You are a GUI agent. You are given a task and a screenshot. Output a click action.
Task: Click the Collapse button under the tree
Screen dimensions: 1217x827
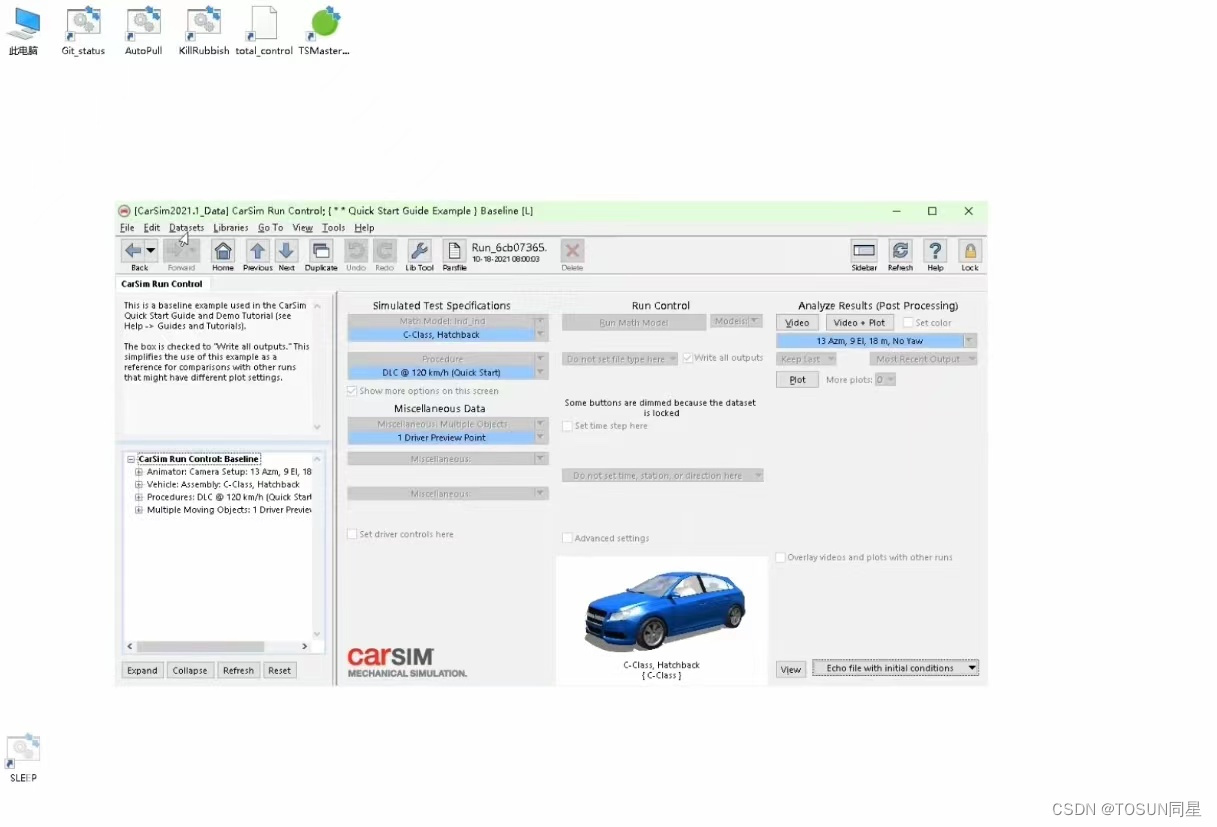click(189, 670)
